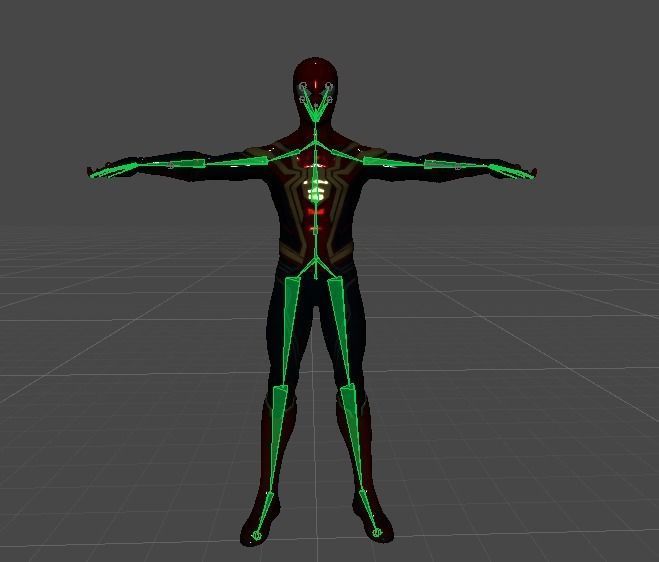Image resolution: width=659 pixels, height=562 pixels.
Task: Select the spine bone through the torso
Action: pos(315,202)
